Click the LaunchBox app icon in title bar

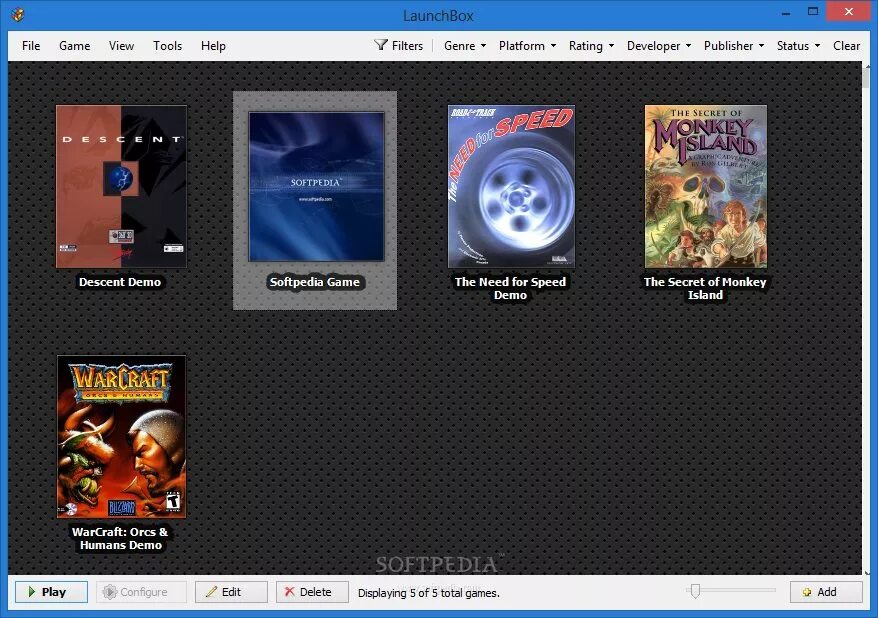pos(17,15)
